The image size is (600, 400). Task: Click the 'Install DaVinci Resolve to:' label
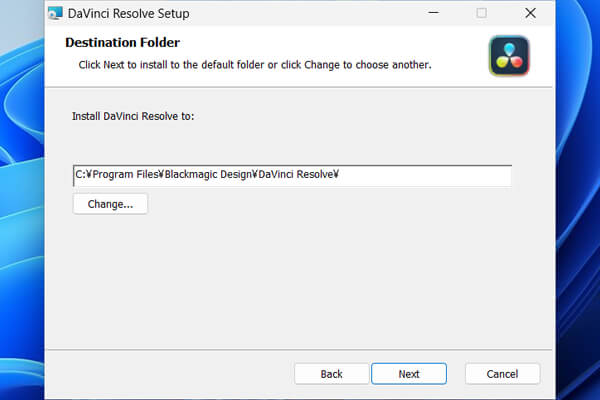point(133,116)
